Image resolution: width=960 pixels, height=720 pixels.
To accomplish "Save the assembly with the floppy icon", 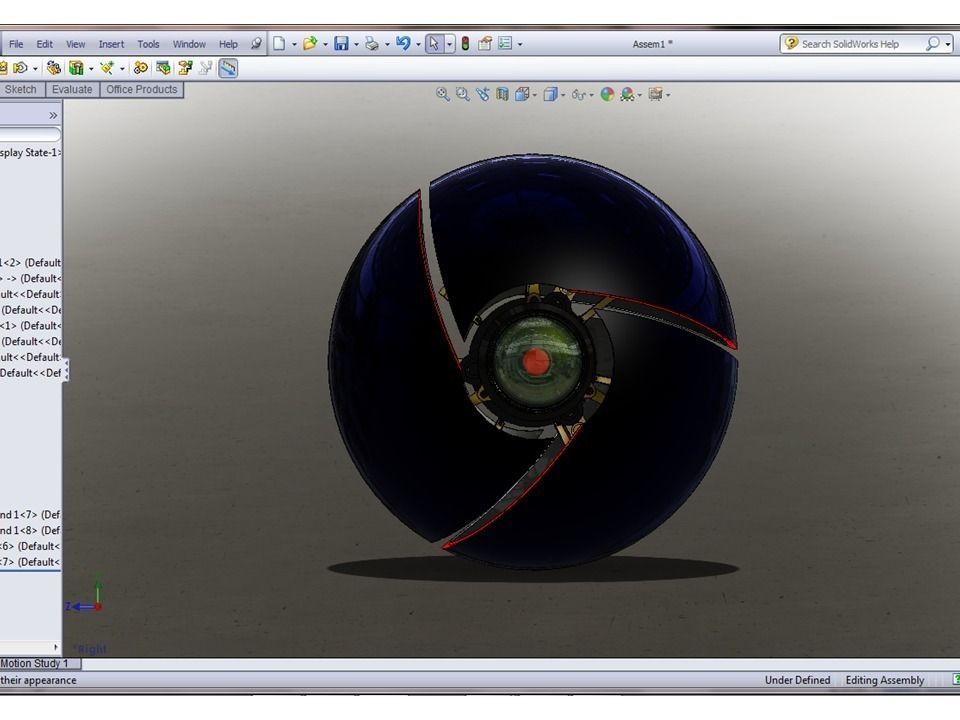I will coord(342,43).
